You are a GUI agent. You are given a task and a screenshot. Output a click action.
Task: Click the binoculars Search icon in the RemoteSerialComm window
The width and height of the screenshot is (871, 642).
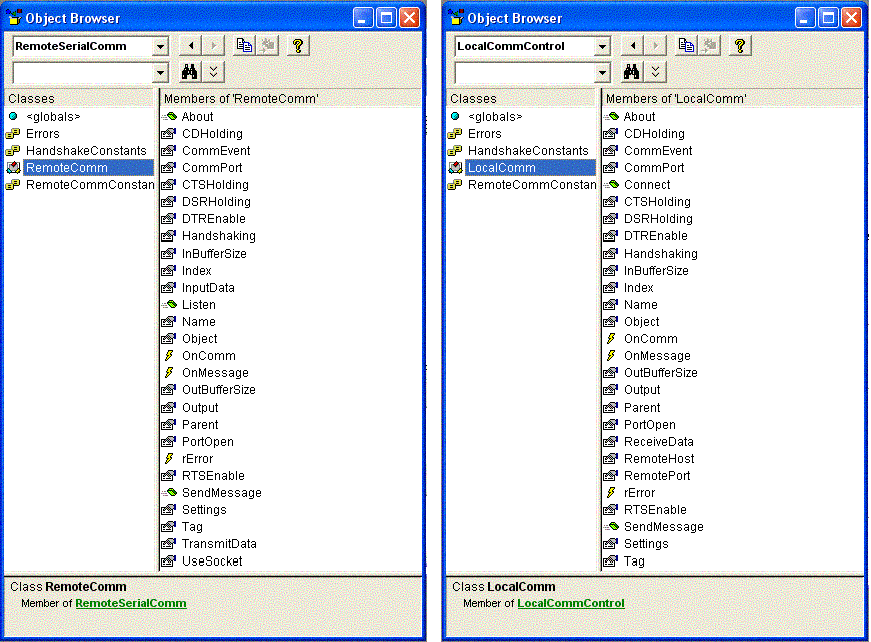190,72
